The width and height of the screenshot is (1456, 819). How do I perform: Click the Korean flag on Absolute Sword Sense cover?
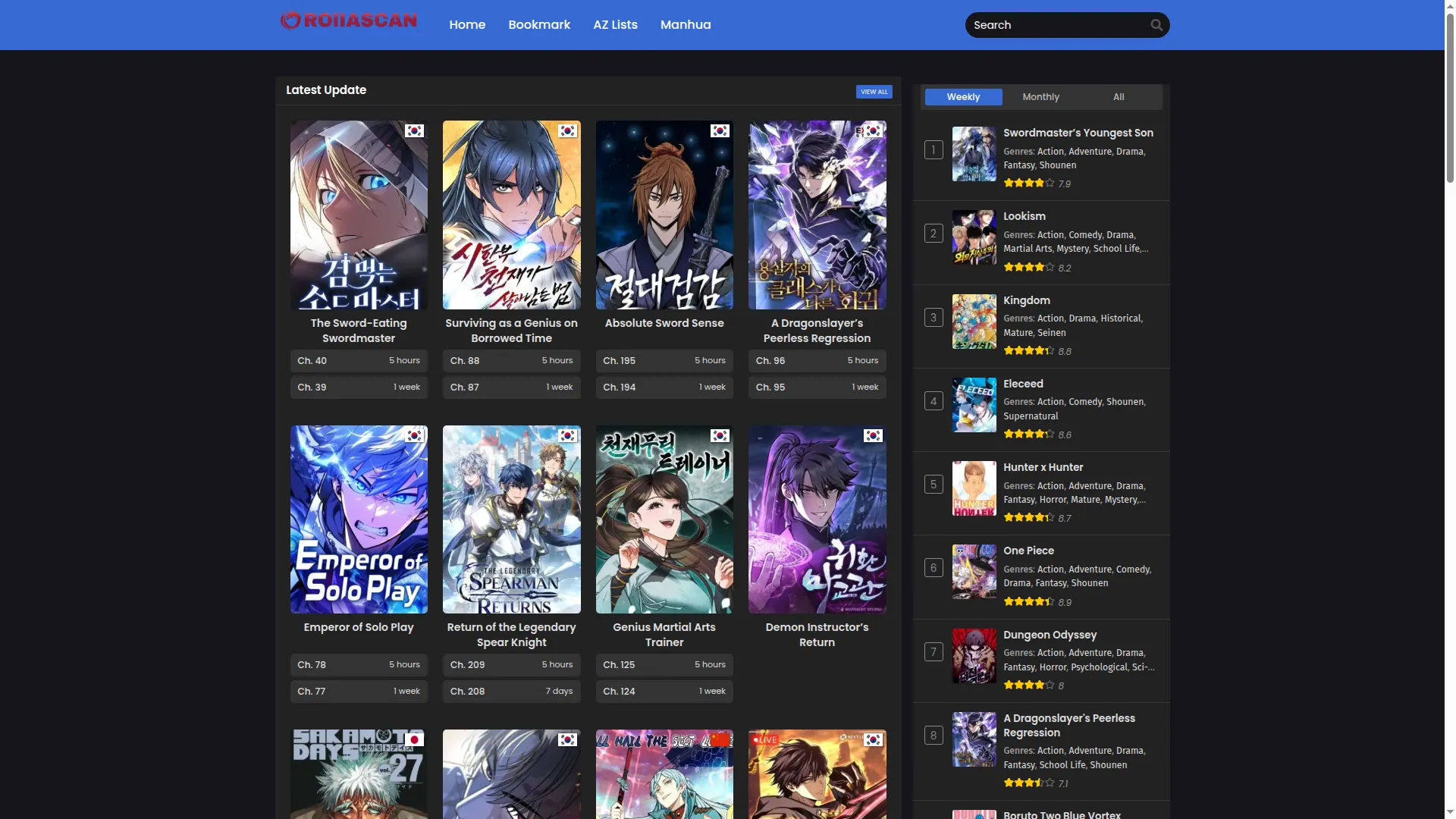(x=720, y=131)
